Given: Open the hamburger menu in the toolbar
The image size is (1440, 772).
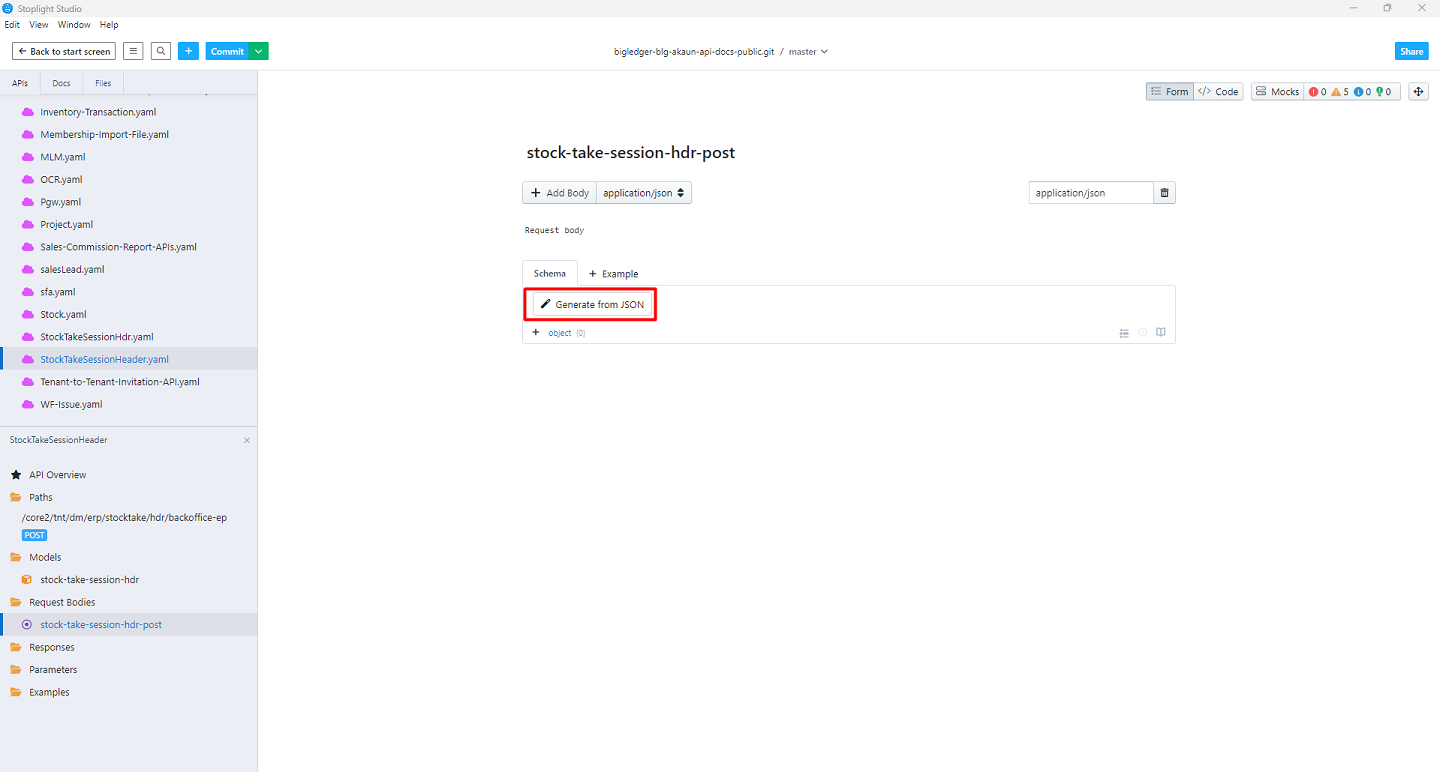Looking at the screenshot, I should pos(133,51).
